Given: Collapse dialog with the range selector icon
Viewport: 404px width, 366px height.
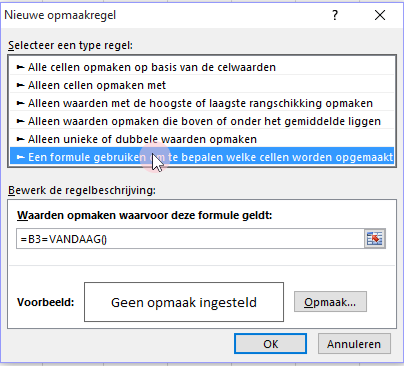Looking at the screenshot, I should pos(375,239).
